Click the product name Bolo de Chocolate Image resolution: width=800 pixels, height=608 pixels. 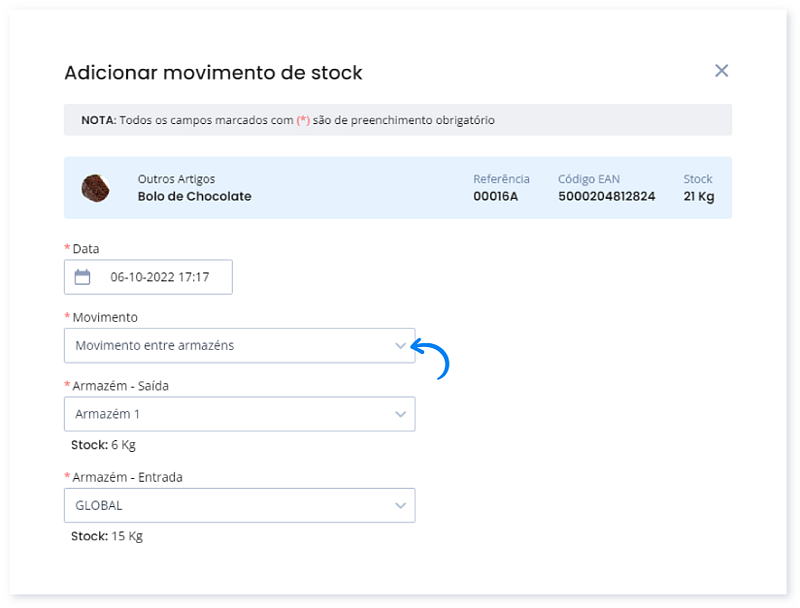click(194, 197)
